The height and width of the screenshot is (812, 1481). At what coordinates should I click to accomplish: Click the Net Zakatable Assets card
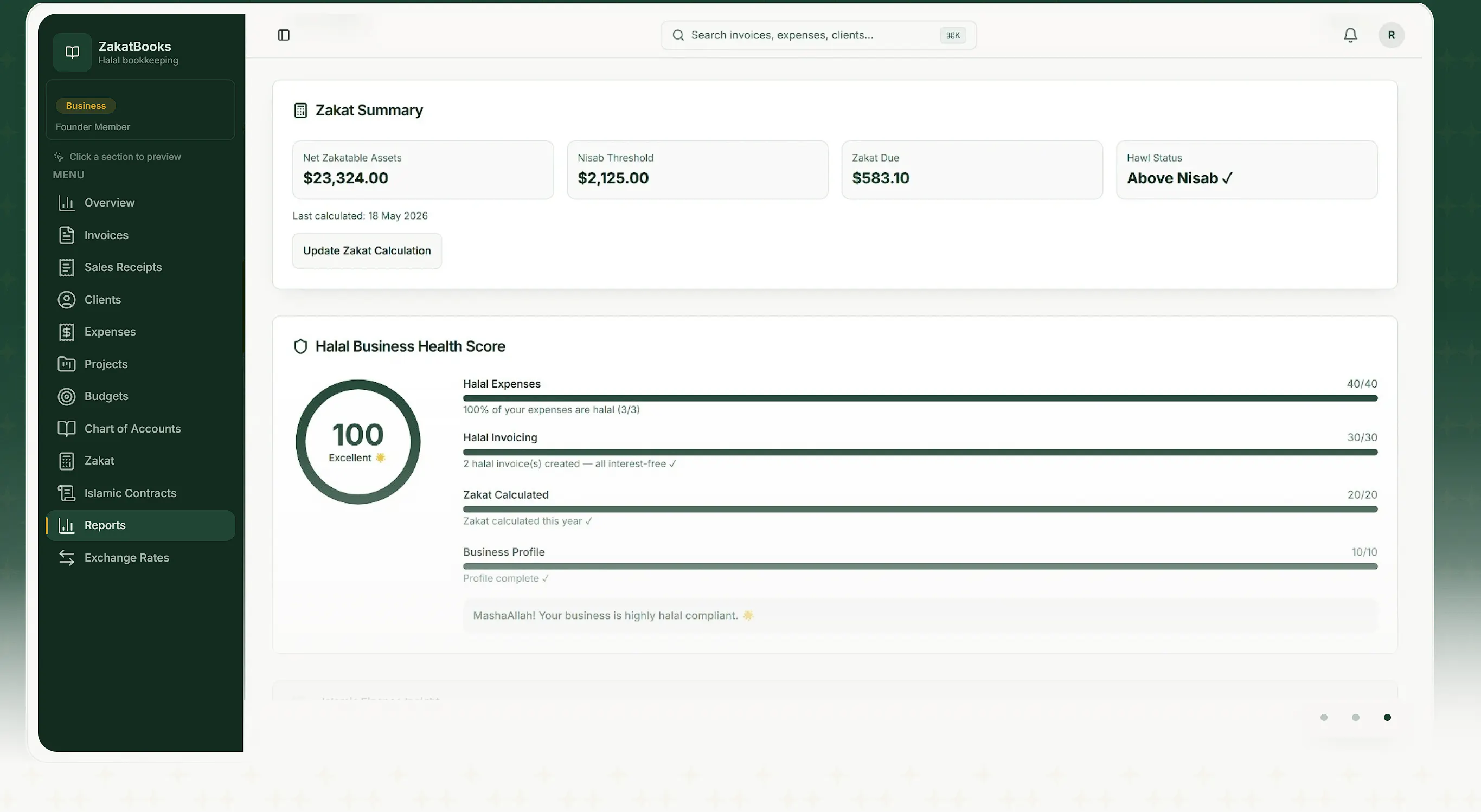click(422, 170)
